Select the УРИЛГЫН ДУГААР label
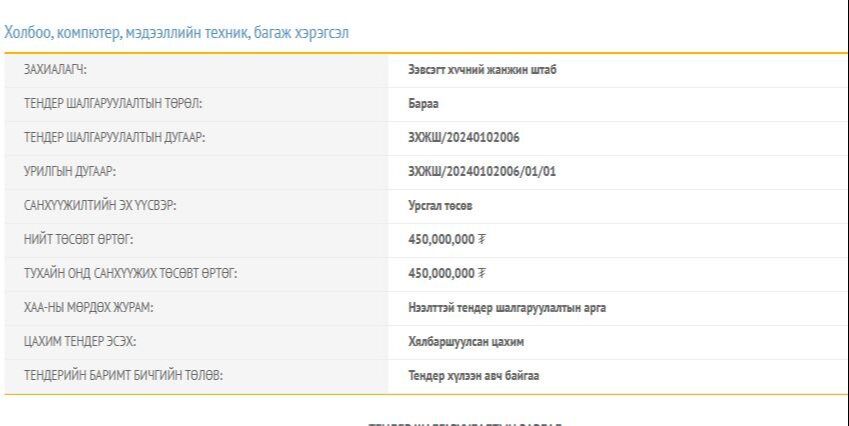Screen dimensions: 849x426 [70, 172]
